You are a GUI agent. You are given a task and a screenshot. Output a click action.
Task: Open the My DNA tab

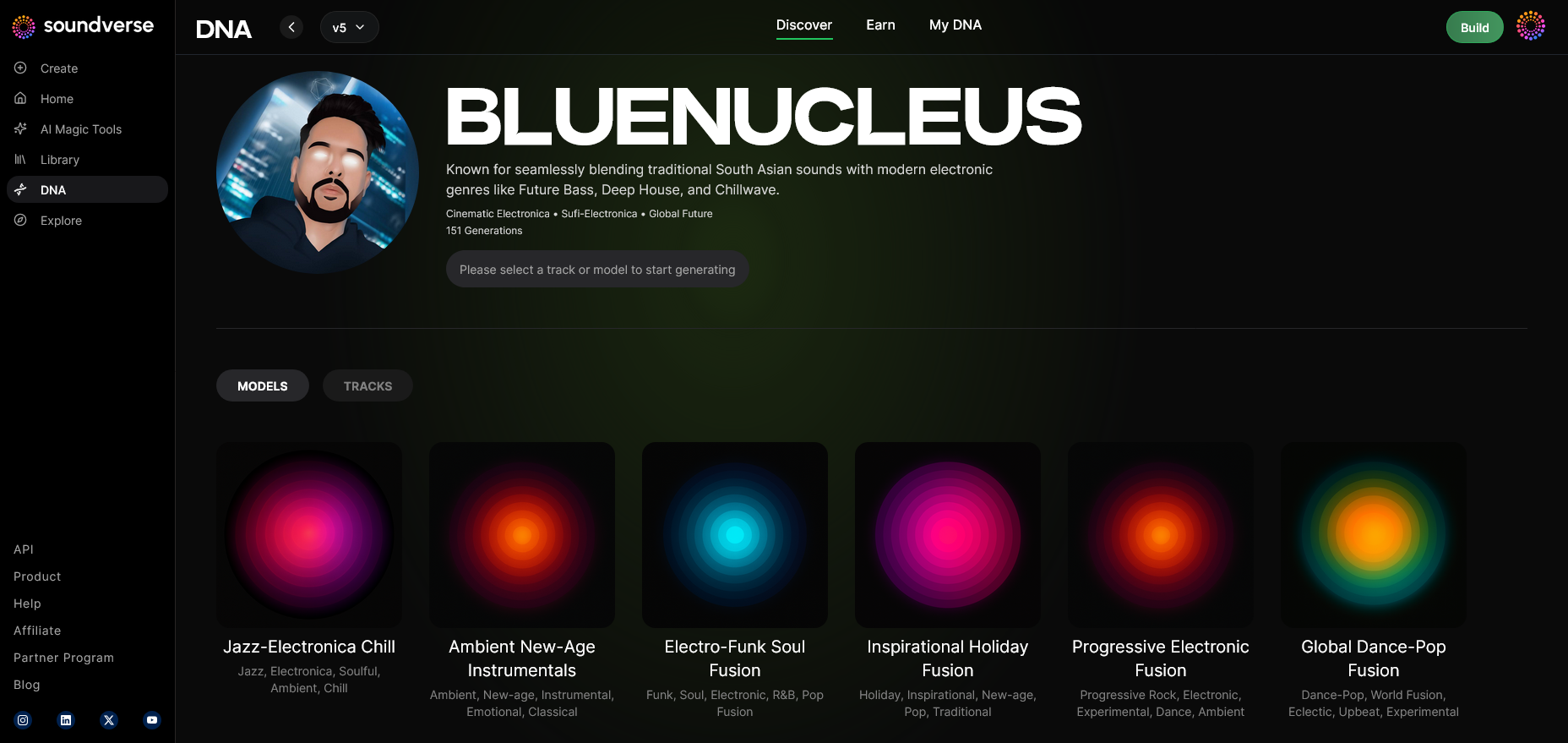pyautogui.click(x=955, y=25)
